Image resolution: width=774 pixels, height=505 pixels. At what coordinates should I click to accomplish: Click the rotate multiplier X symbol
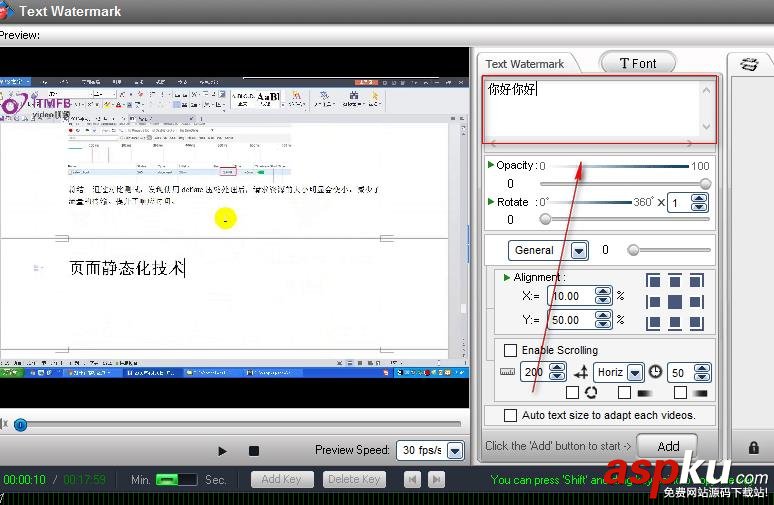coord(661,202)
